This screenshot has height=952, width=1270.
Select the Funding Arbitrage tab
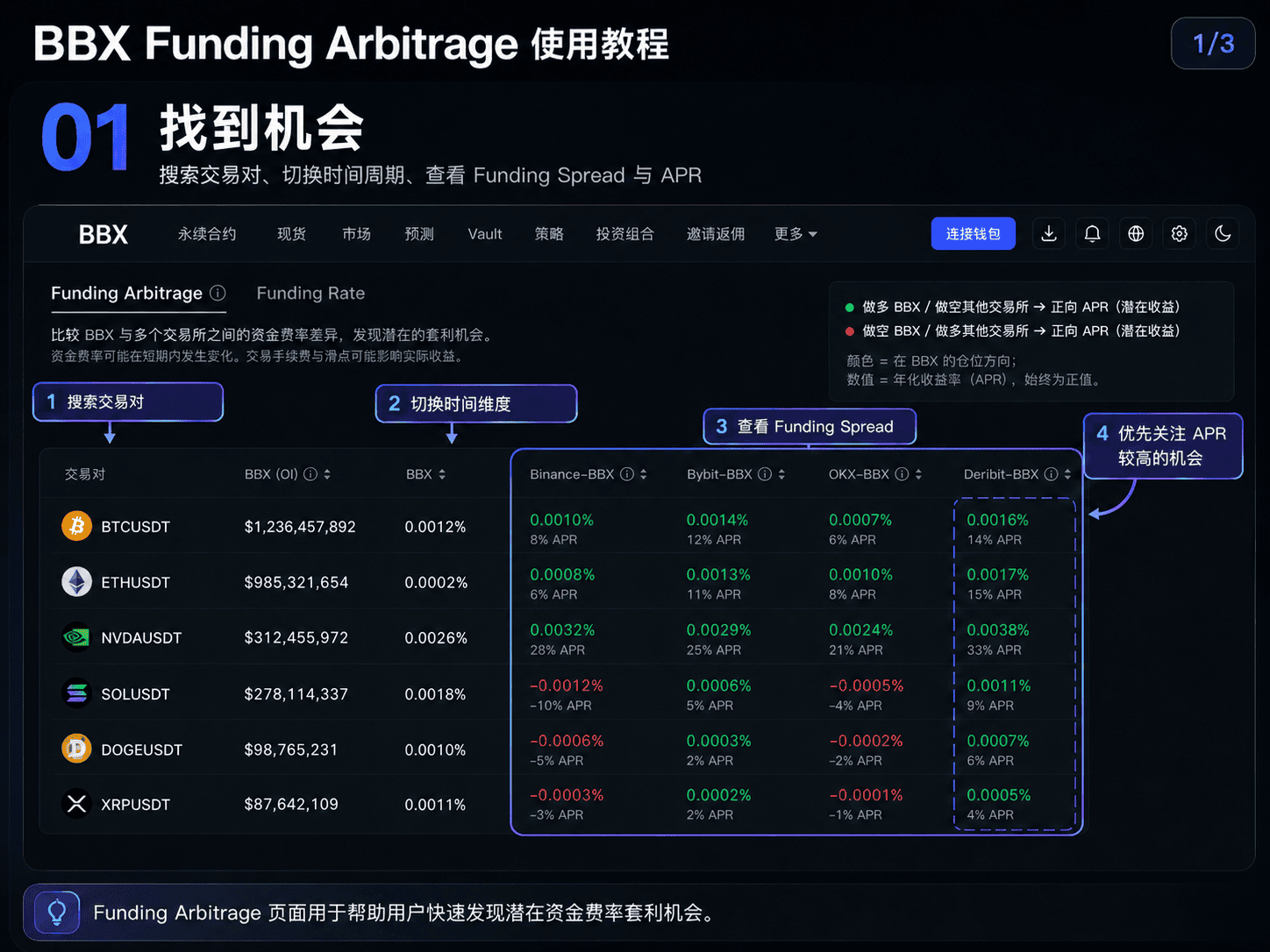click(126, 293)
